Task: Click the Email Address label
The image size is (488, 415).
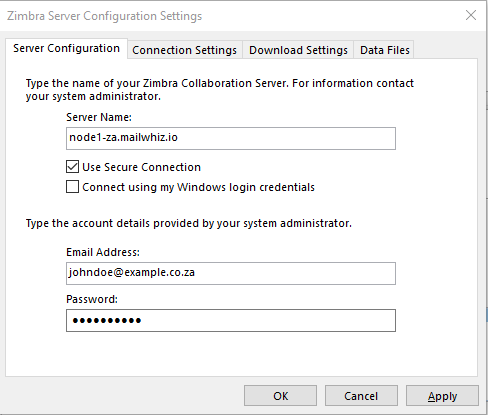Action: [103, 252]
